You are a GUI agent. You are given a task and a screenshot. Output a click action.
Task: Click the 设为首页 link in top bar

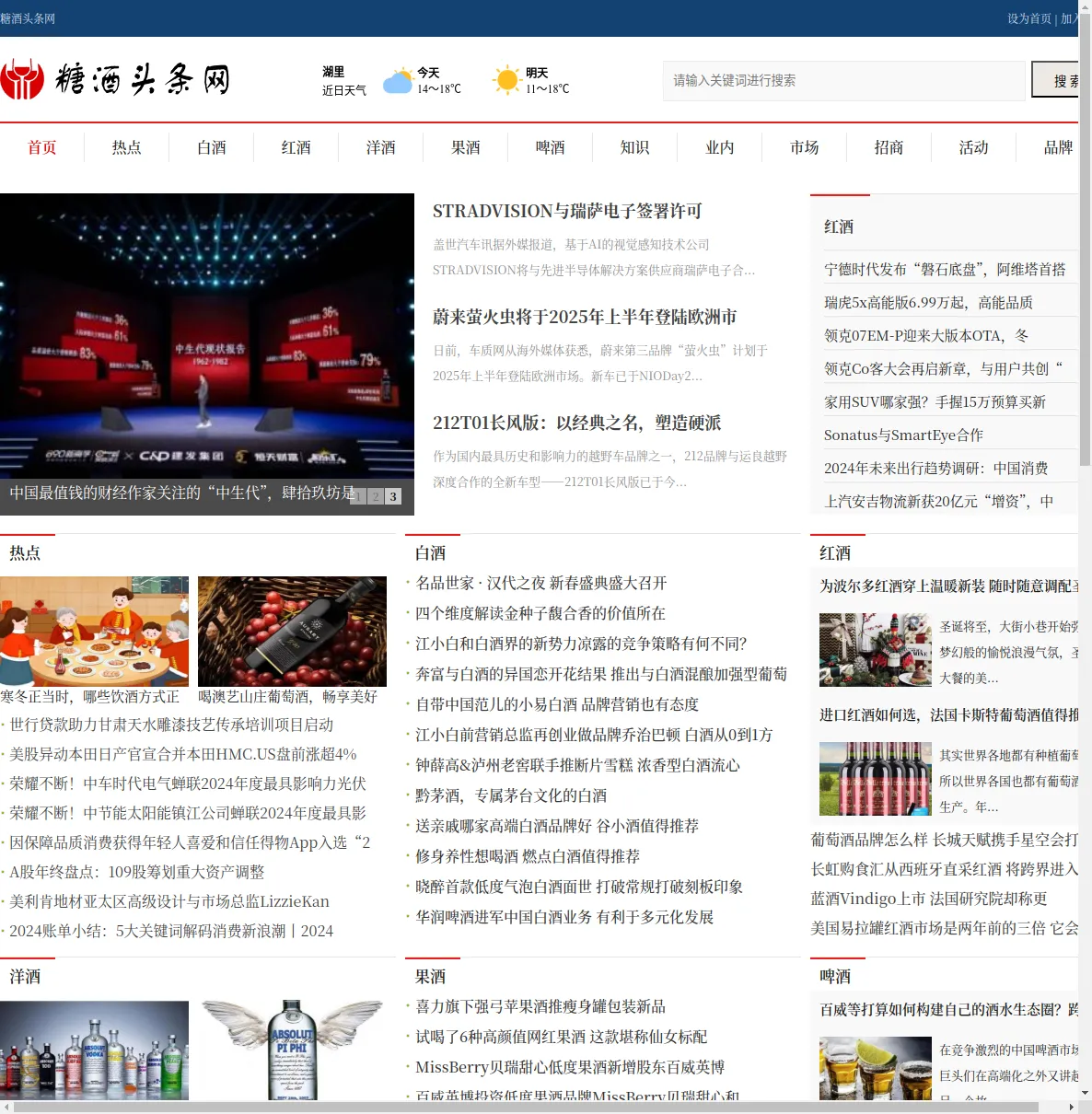[x=1029, y=18]
